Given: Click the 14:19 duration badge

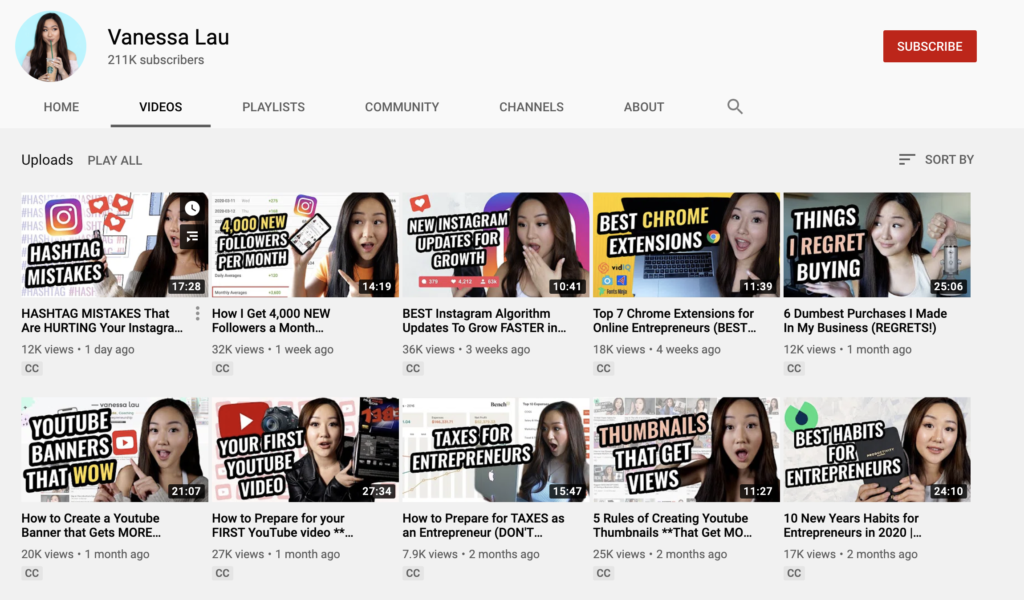Looking at the screenshot, I should point(377,287).
